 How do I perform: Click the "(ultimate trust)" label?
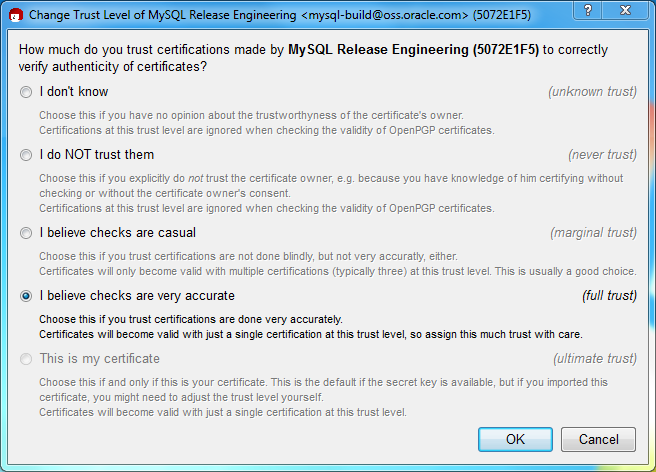point(594,359)
